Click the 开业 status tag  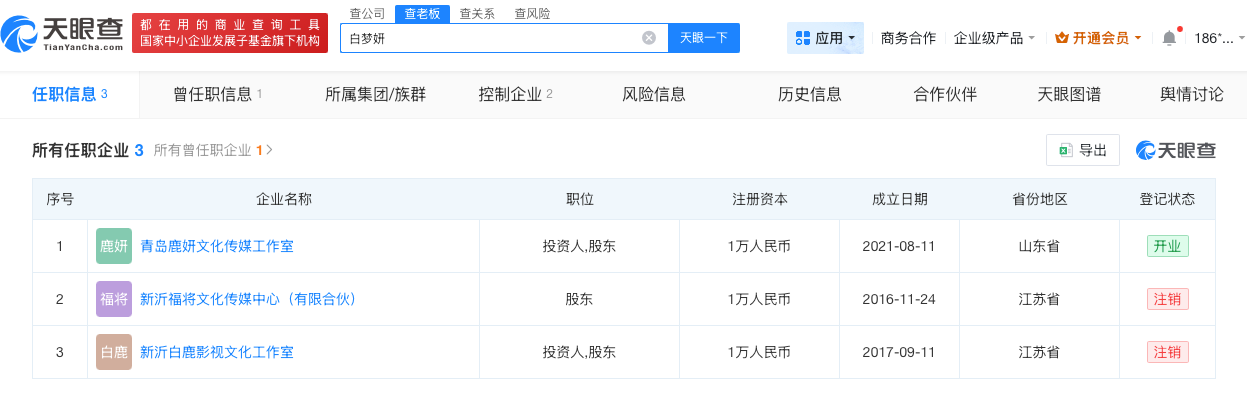[1167, 246]
